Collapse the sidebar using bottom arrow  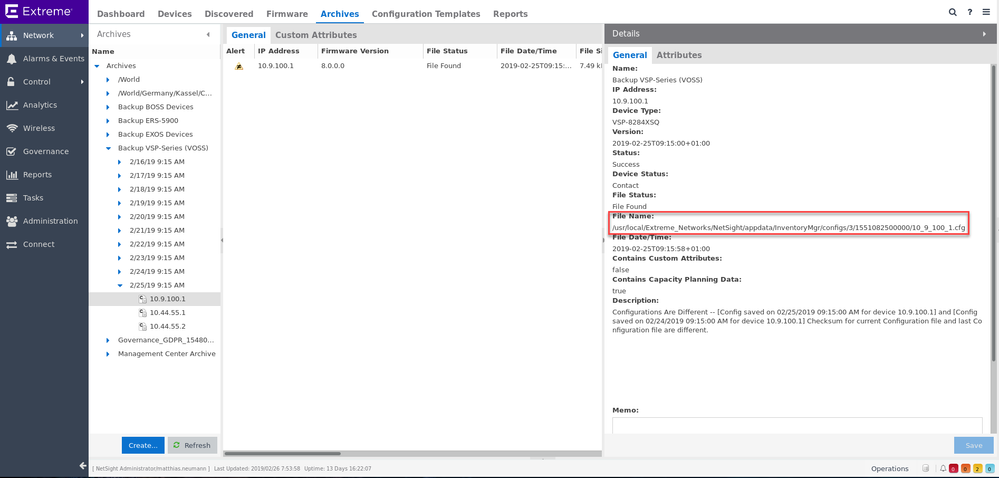(83, 466)
